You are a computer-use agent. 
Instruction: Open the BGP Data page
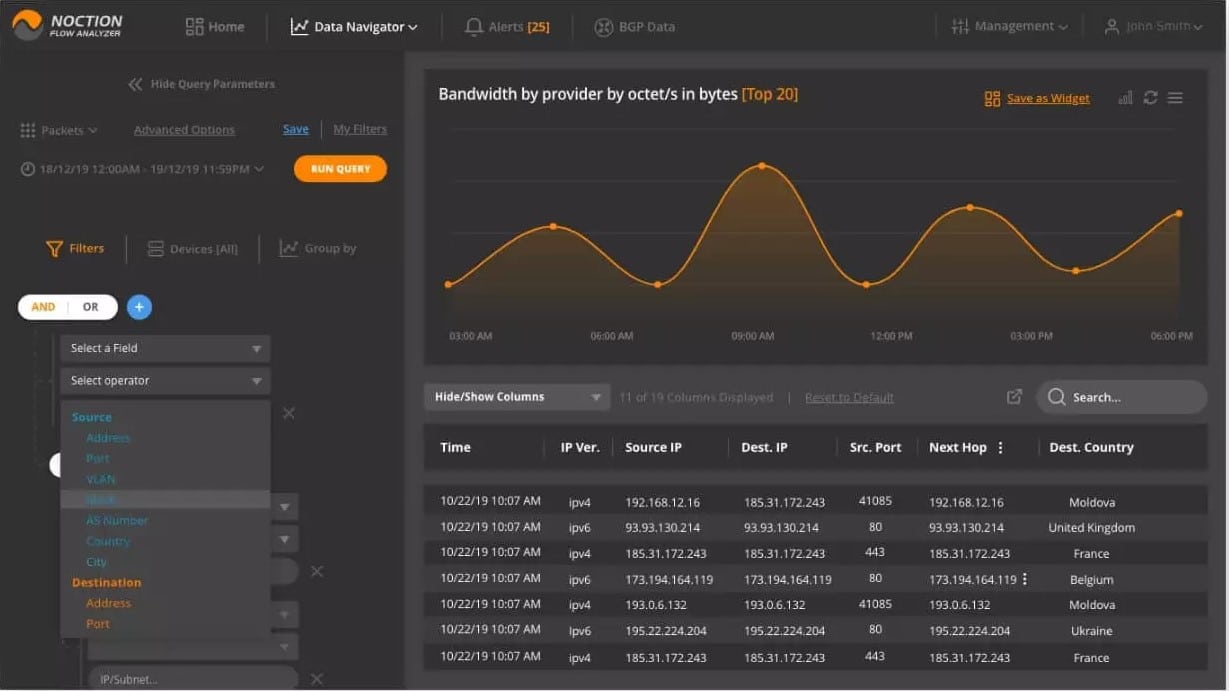click(x=634, y=27)
